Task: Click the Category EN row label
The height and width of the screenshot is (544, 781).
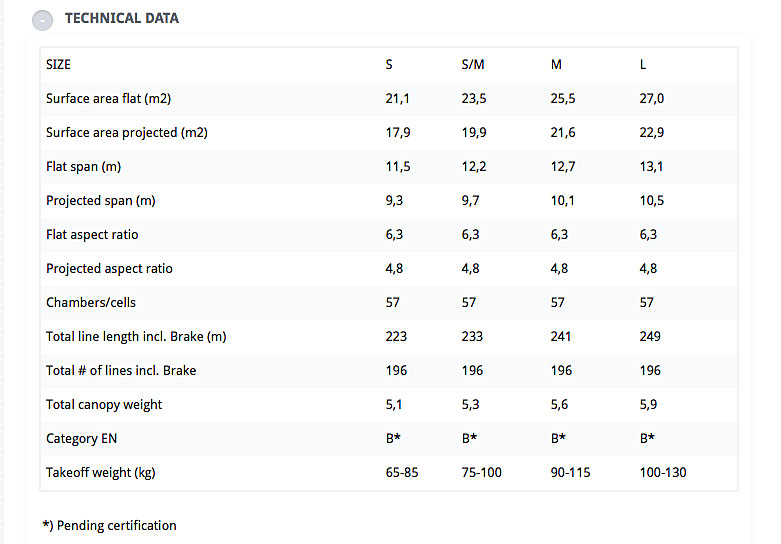Action: (82, 438)
